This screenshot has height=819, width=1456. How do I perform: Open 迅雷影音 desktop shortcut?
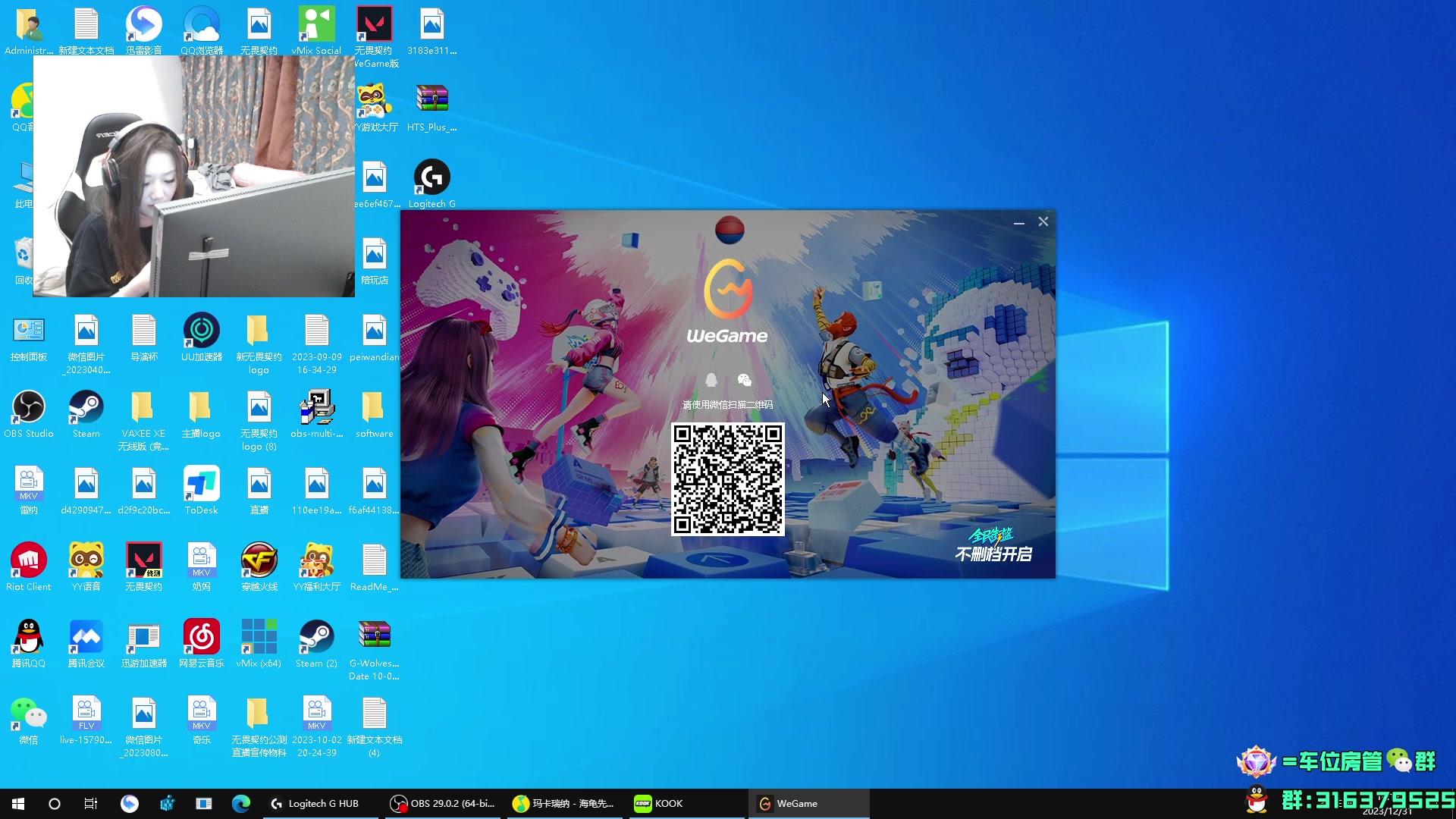click(x=144, y=31)
